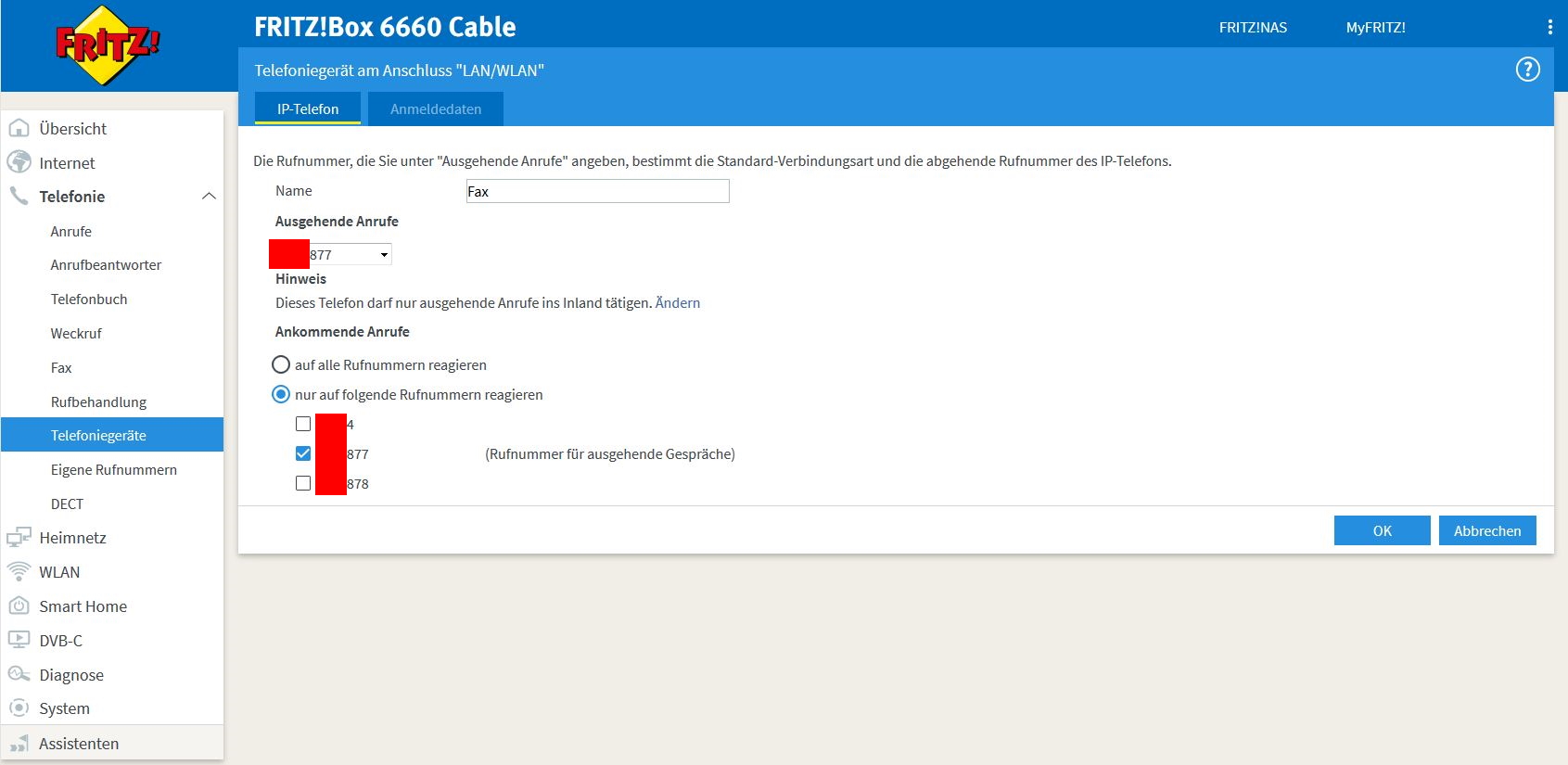Uncheck the box for number ending 877
Image resolution: width=1568 pixels, height=765 pixels.
(x=303, y=453)
